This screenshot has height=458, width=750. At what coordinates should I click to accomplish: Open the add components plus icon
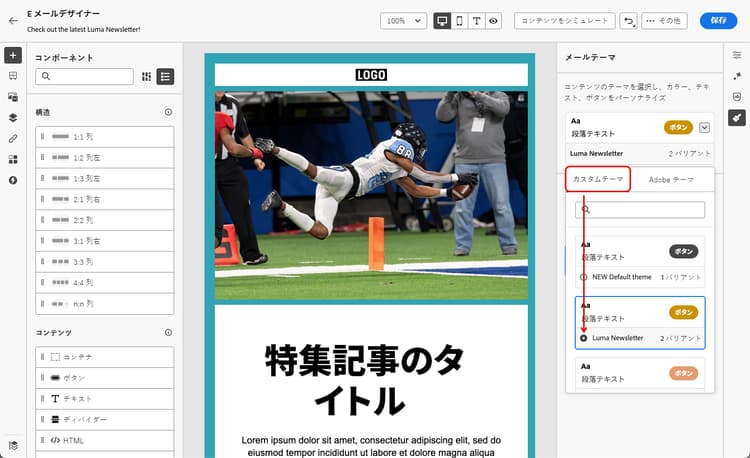coord(13,55)
